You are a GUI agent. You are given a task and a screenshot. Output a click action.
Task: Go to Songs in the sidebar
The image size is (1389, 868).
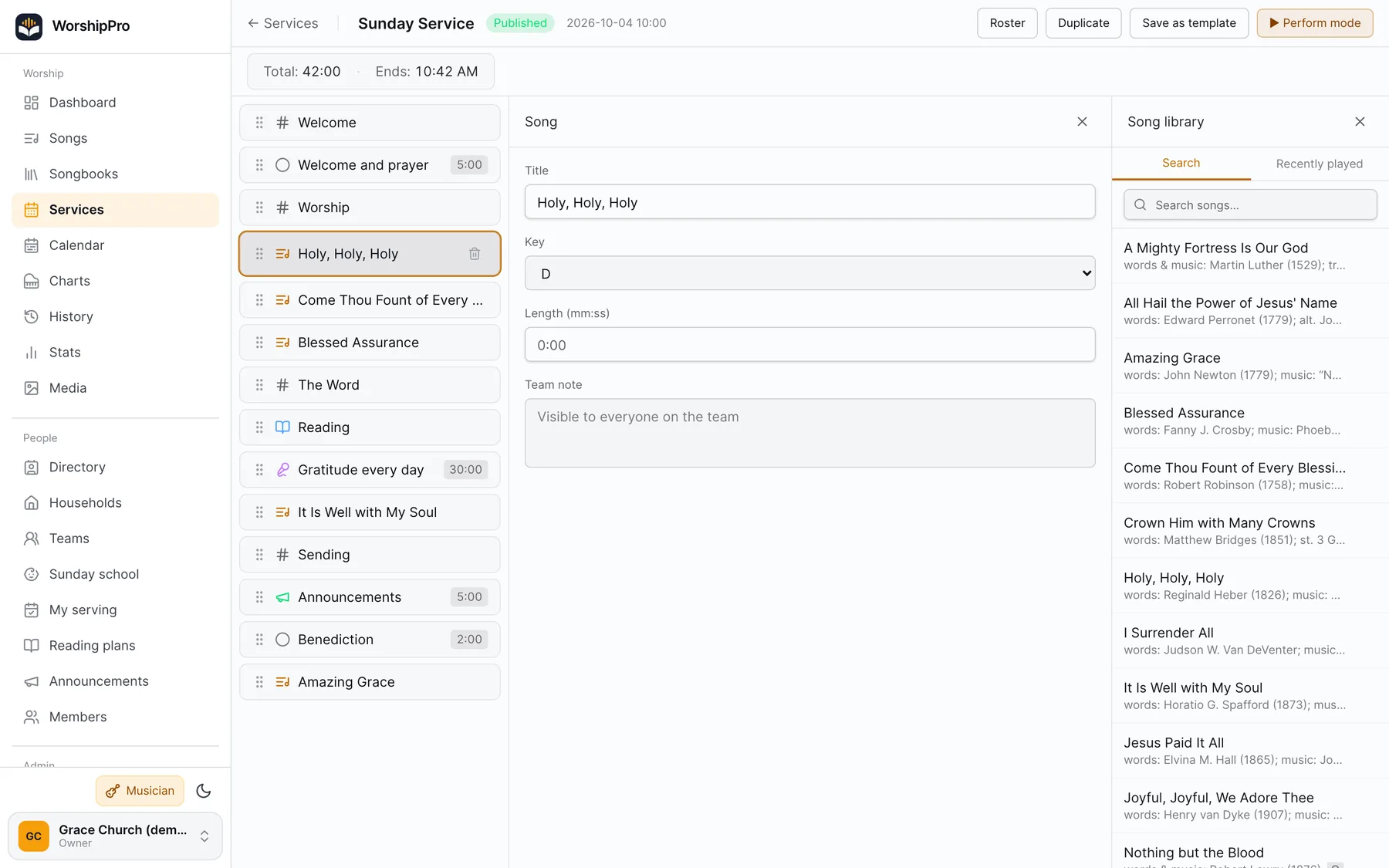pyautogui.click(x=115, y=138)
